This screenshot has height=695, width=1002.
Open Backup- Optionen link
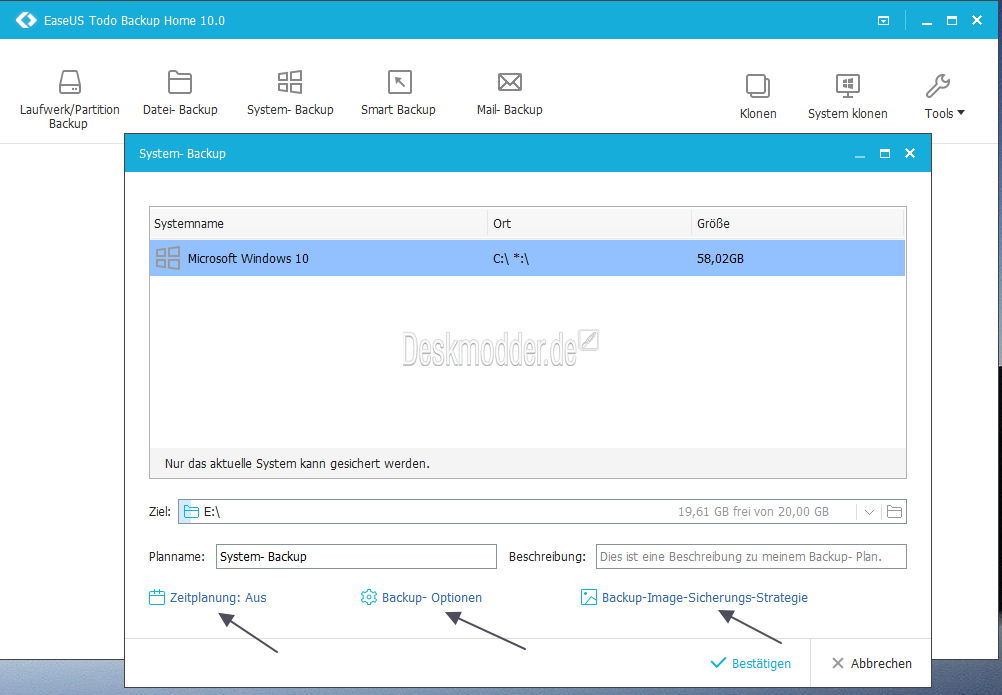(x=432, y=598)
